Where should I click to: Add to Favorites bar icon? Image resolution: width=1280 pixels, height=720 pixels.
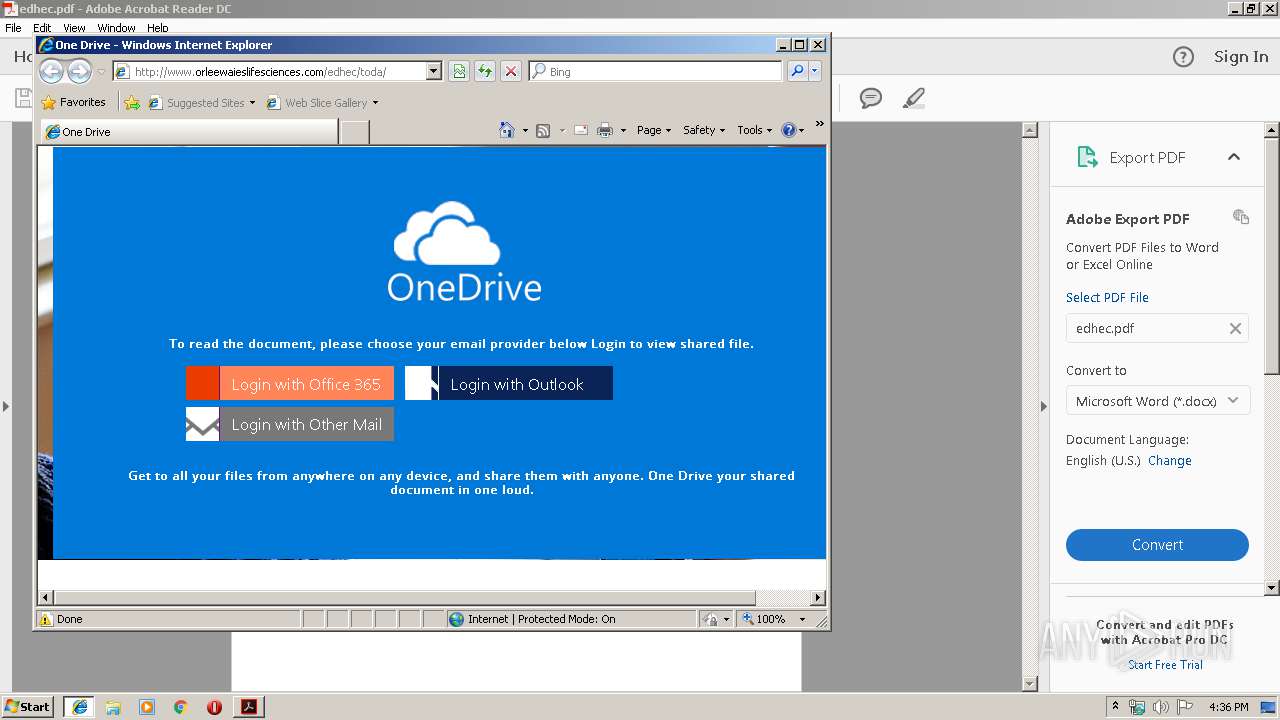pyautogui.click(x=132, y=102)
